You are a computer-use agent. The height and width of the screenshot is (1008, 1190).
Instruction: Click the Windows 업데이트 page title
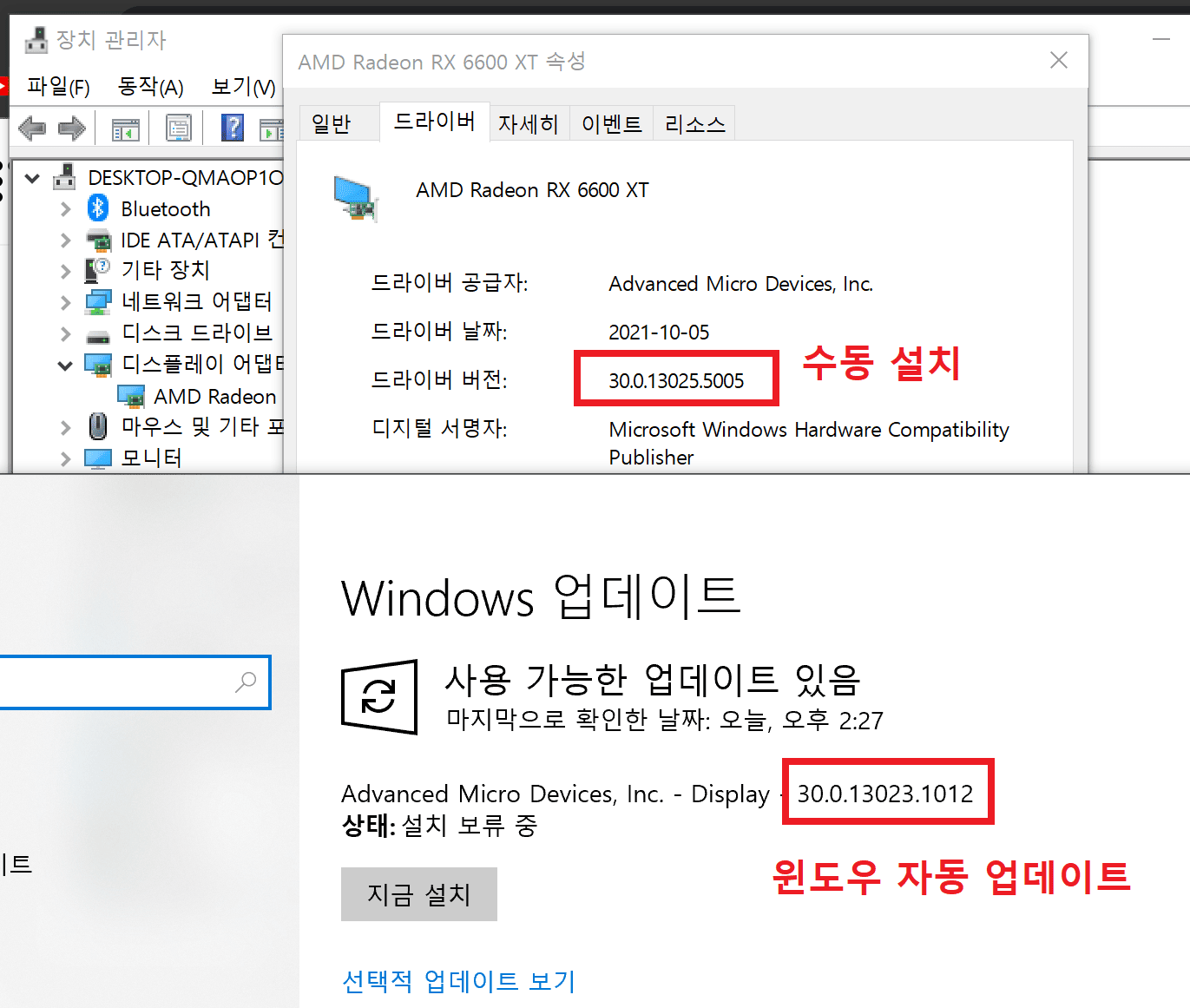click(x=541, y=597)
